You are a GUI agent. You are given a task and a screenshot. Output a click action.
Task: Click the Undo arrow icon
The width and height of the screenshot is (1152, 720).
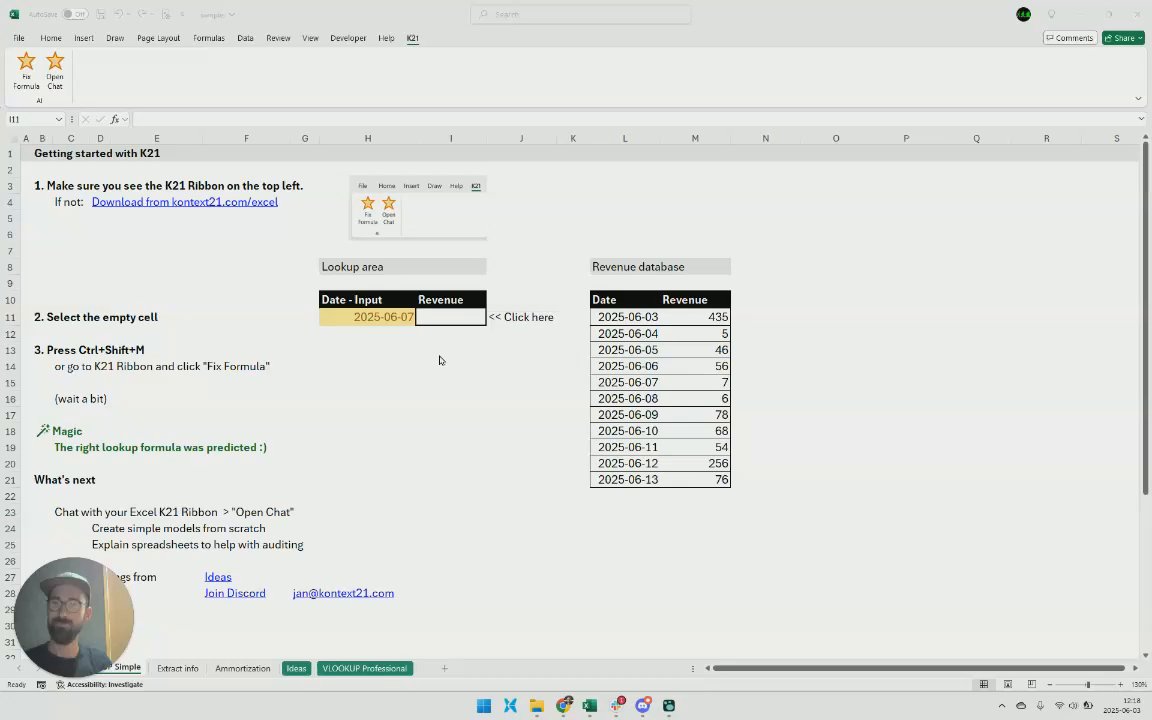pyautogui.click(x=118, y=14)
